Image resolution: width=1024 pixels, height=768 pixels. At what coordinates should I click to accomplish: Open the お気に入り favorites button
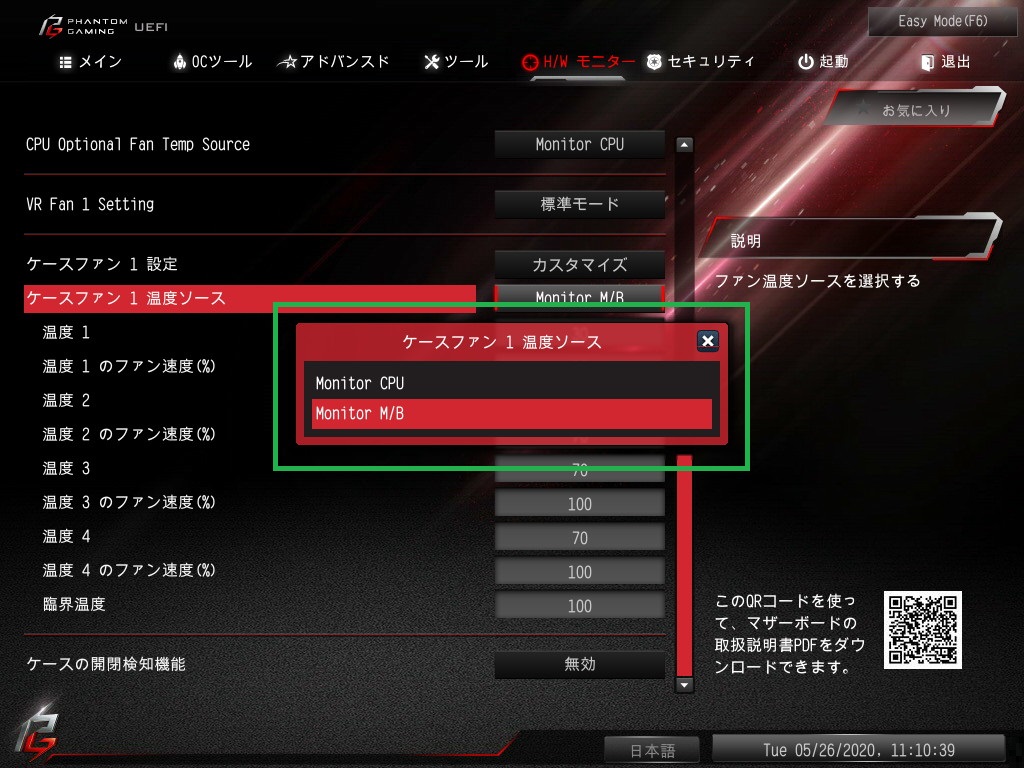915,110
